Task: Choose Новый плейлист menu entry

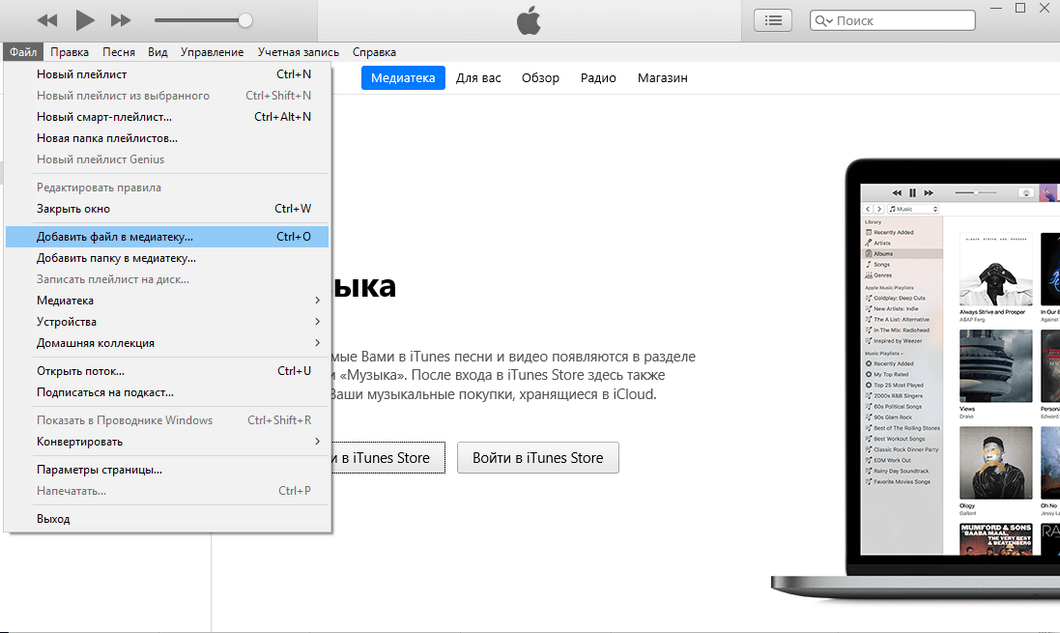Action: click(x=167, y=74)
